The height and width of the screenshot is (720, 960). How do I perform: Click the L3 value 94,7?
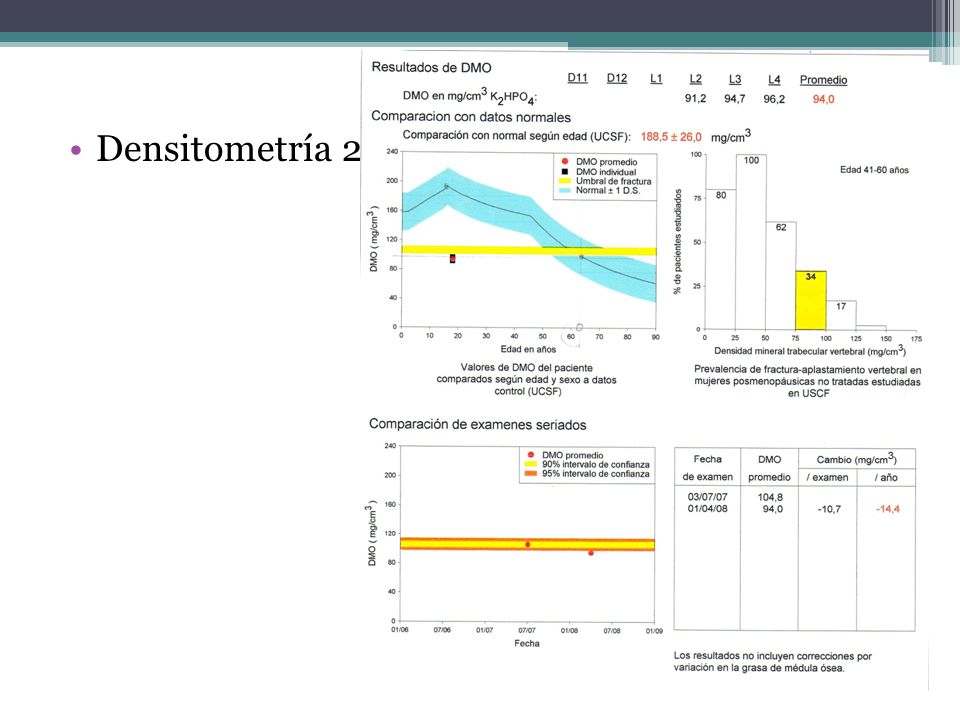tap(735, 99)
